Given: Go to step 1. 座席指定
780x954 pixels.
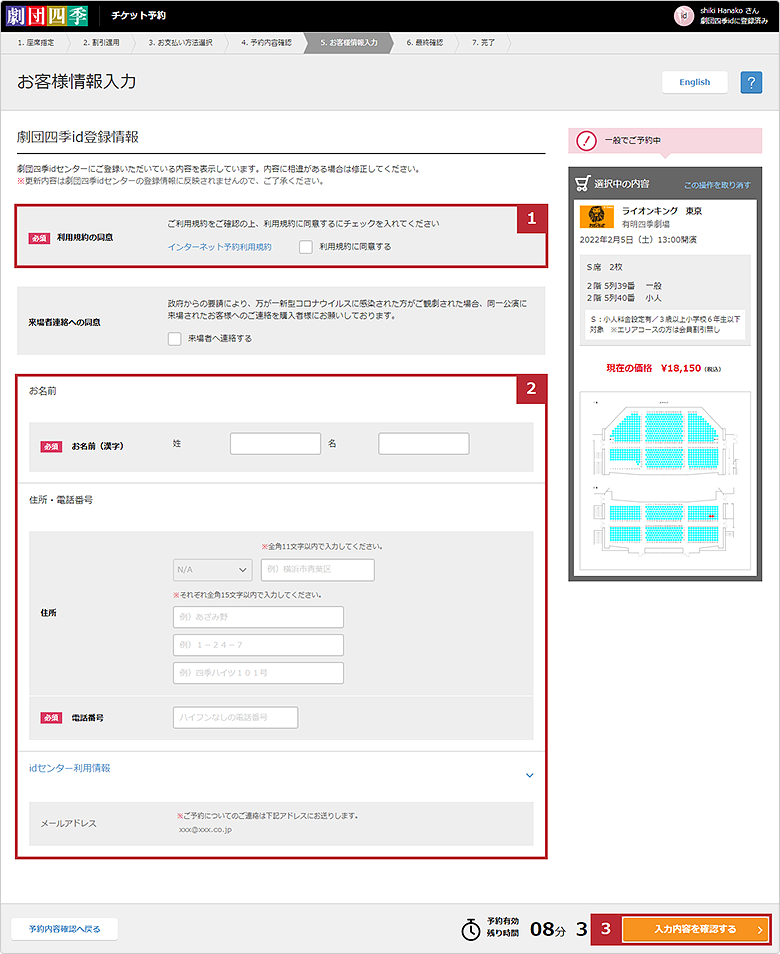Looking at the screenshot, I should (36, 43).
